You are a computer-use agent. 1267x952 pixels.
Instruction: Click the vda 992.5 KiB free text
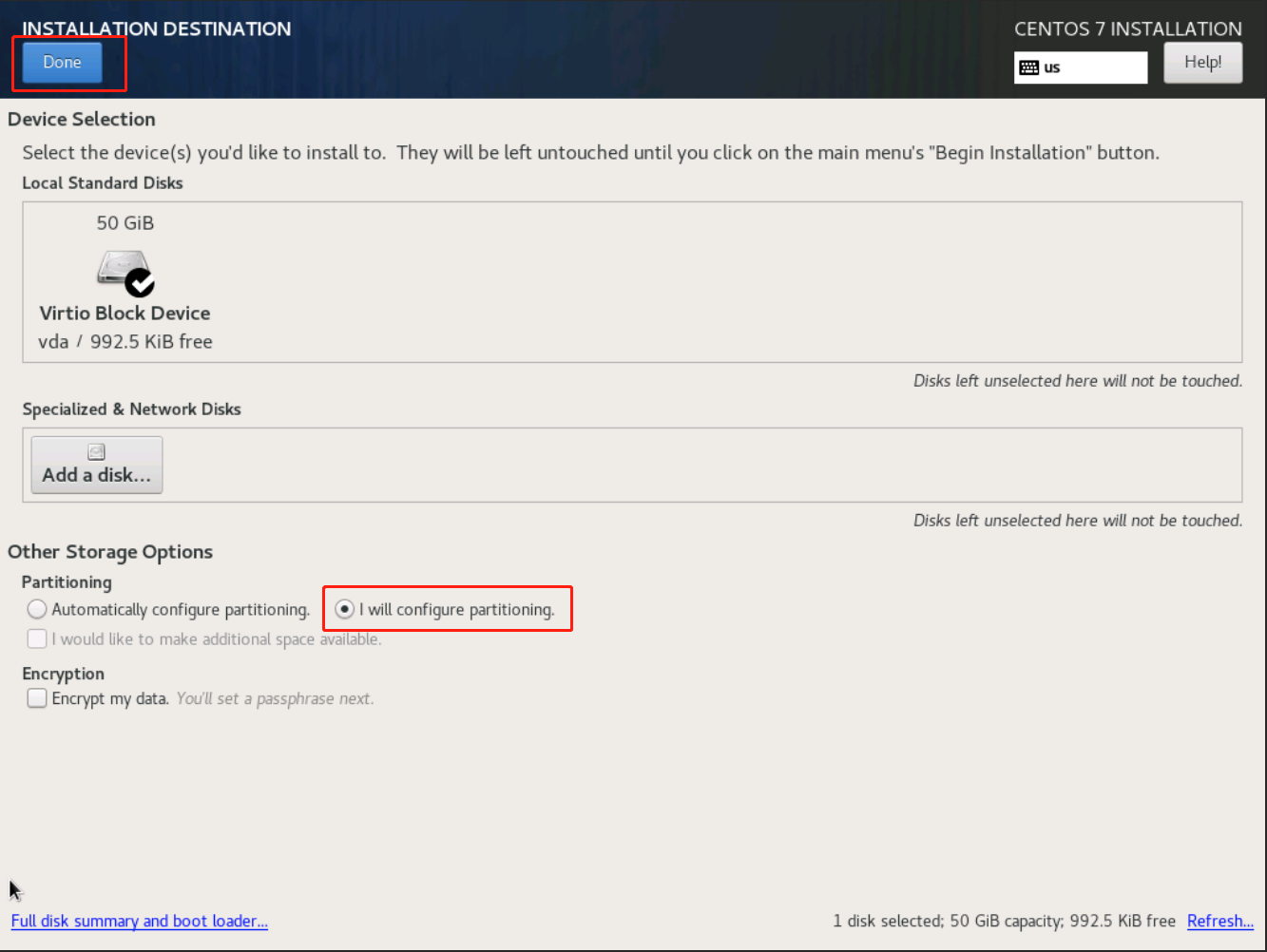pyautogui.click(x=125, y=342)
